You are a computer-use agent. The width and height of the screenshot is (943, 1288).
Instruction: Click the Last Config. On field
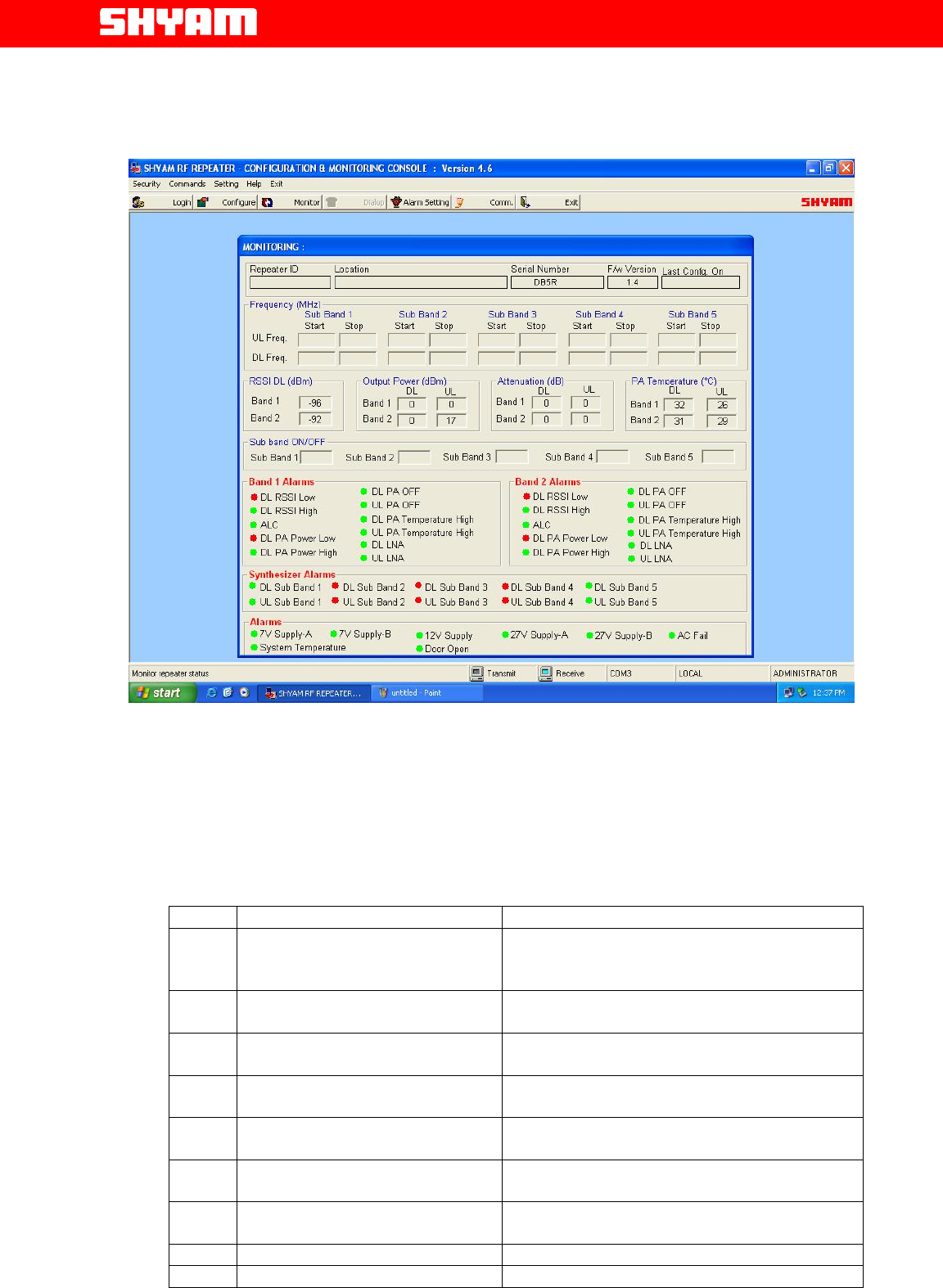[x=701, y=282]
